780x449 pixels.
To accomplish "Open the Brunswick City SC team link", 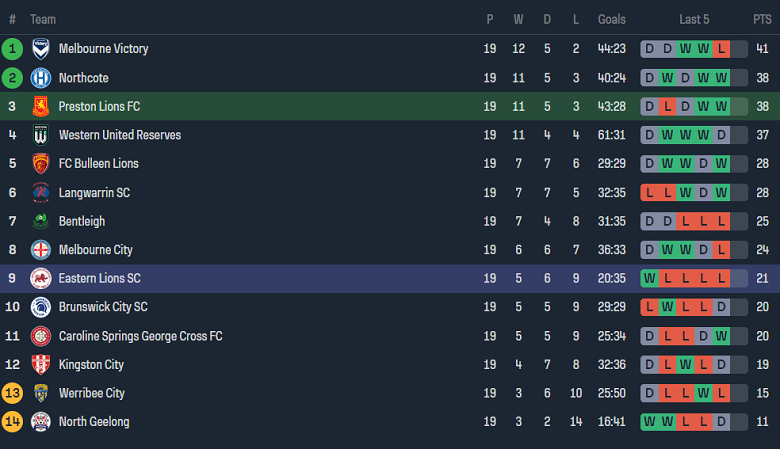I will (103, 307).
